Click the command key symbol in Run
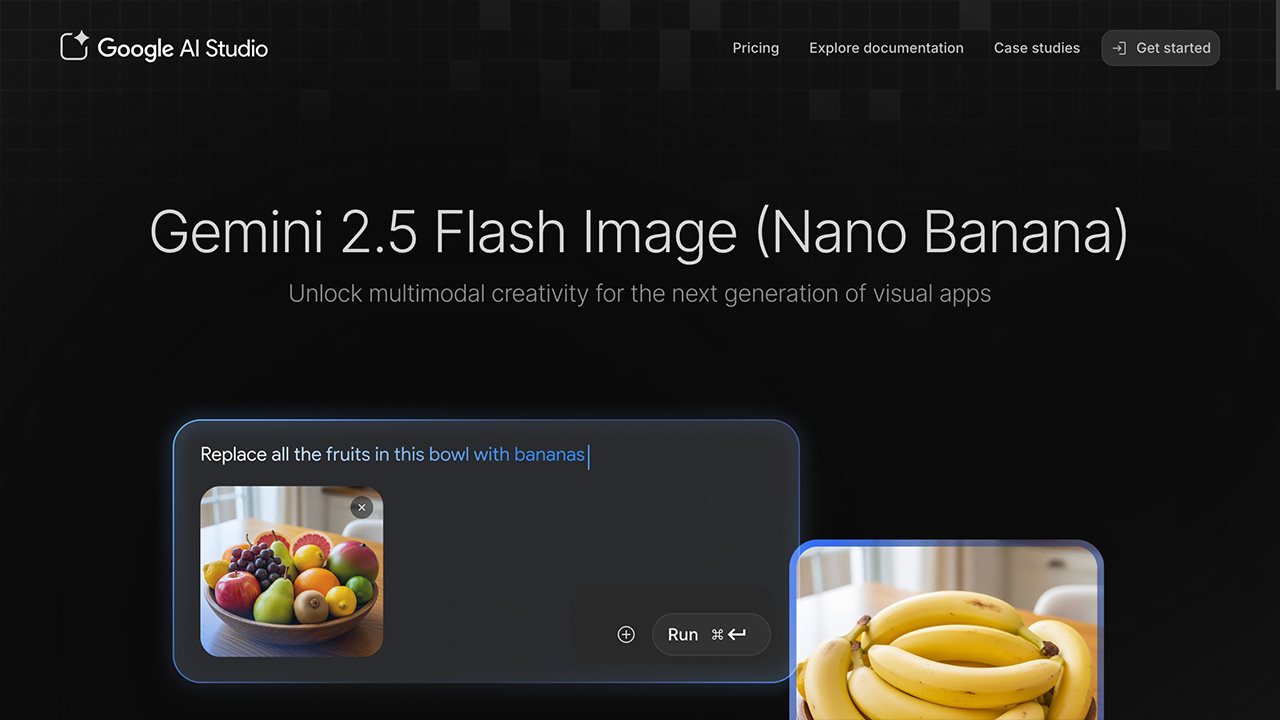 (717, 635)
